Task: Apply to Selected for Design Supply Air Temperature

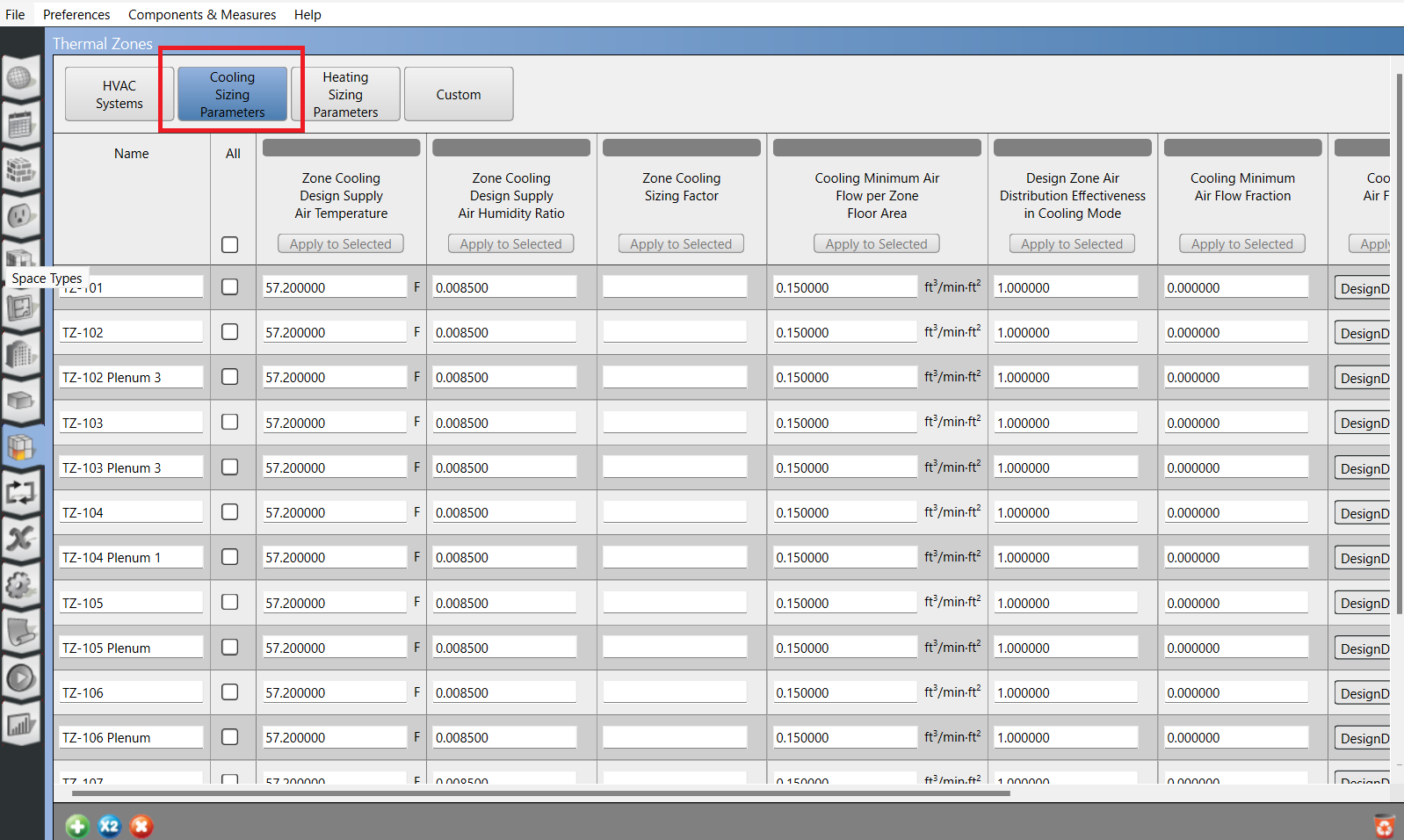Action: click(x=341, y=243)
